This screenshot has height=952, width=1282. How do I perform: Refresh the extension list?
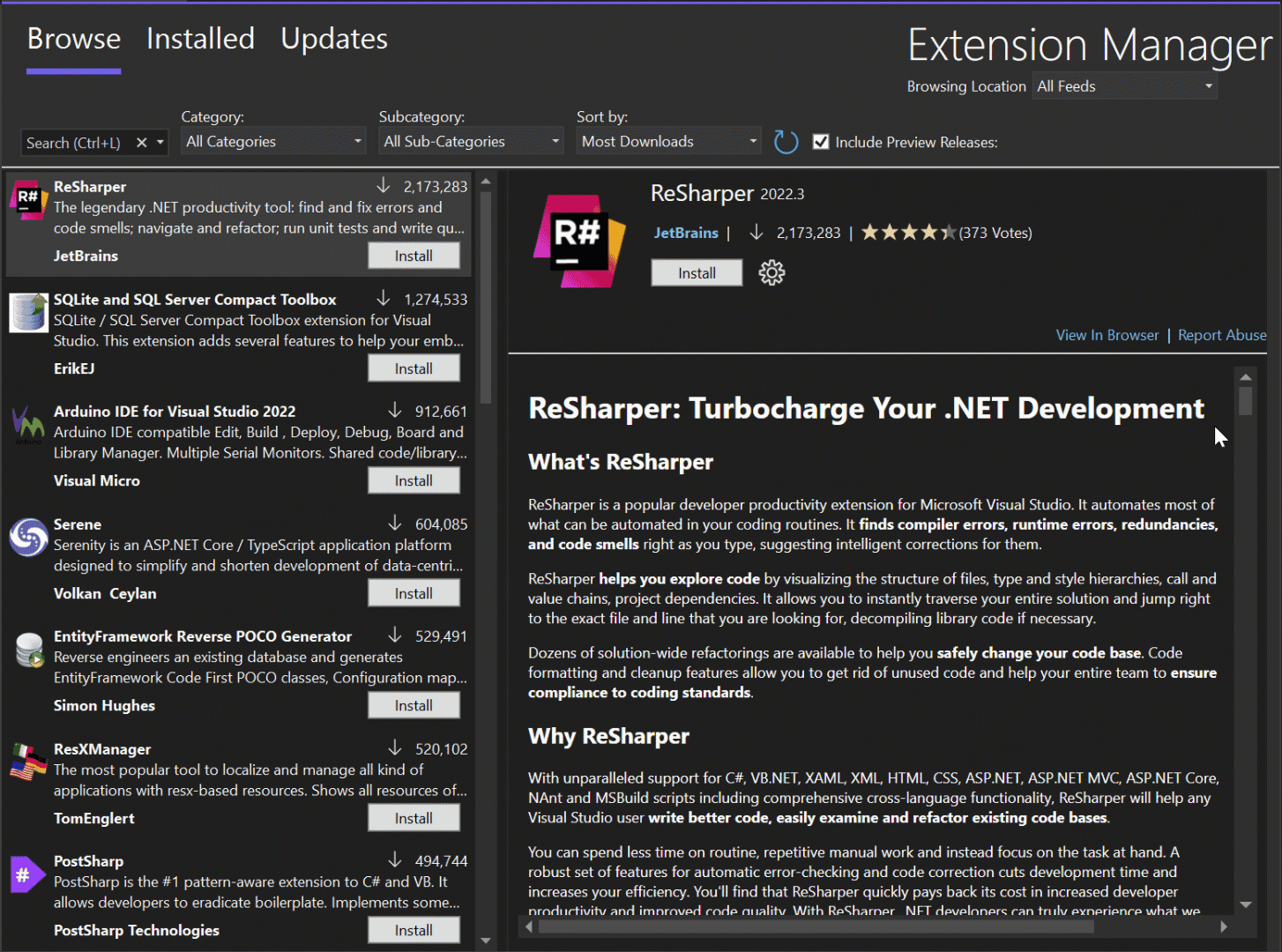[786, 142]
